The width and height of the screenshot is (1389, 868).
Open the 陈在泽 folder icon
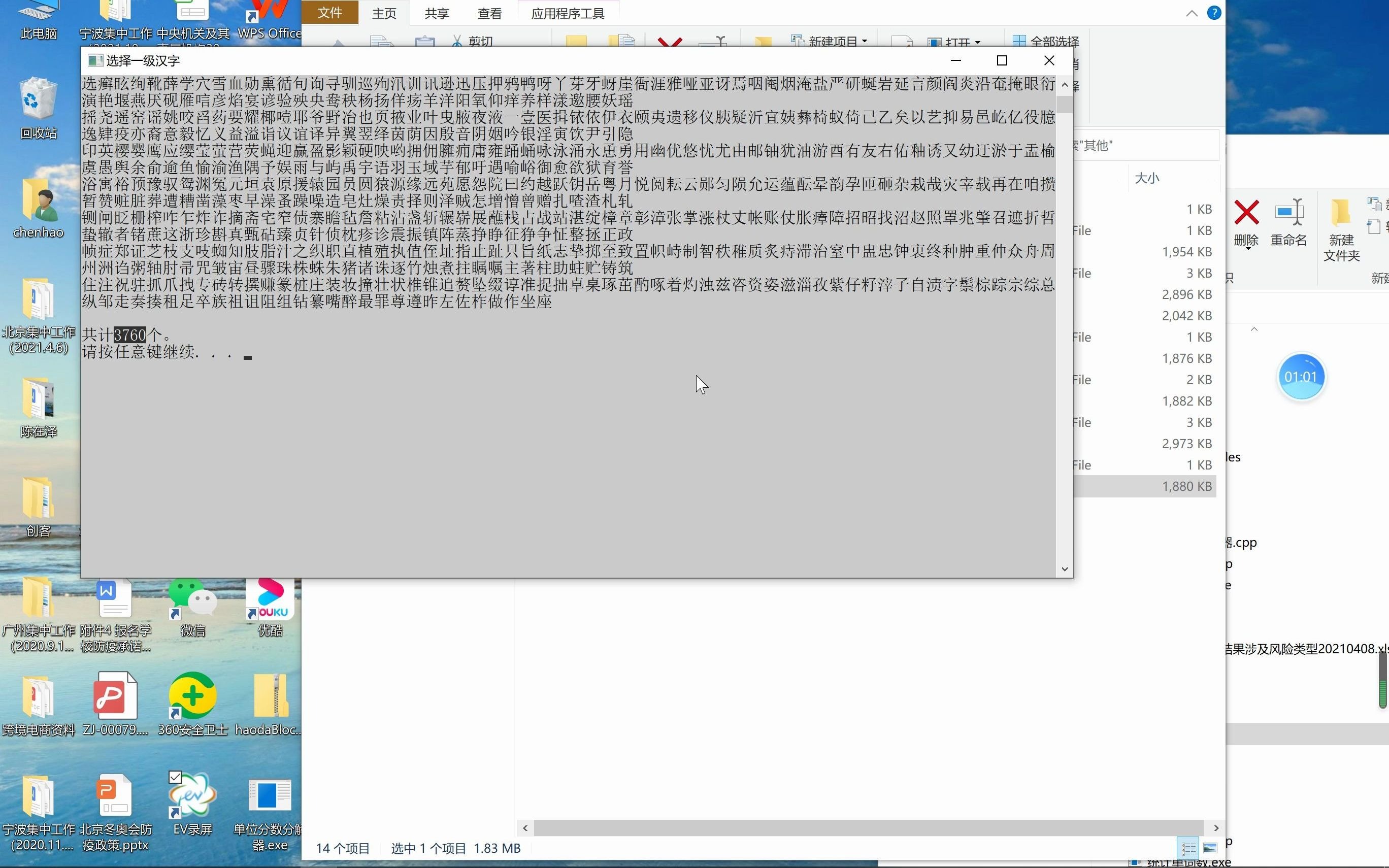coord(39,407)
